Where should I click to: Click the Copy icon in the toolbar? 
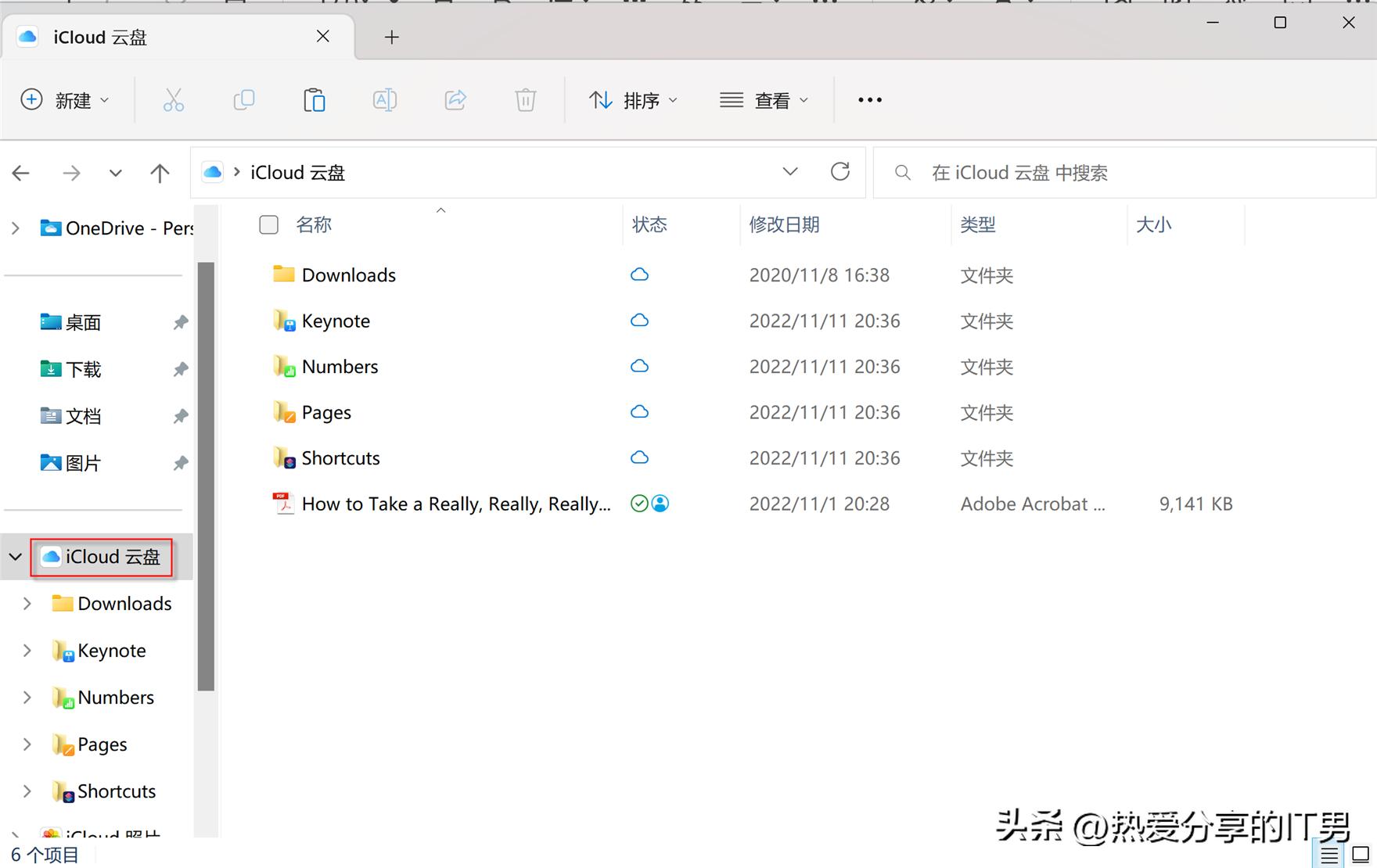244,100
